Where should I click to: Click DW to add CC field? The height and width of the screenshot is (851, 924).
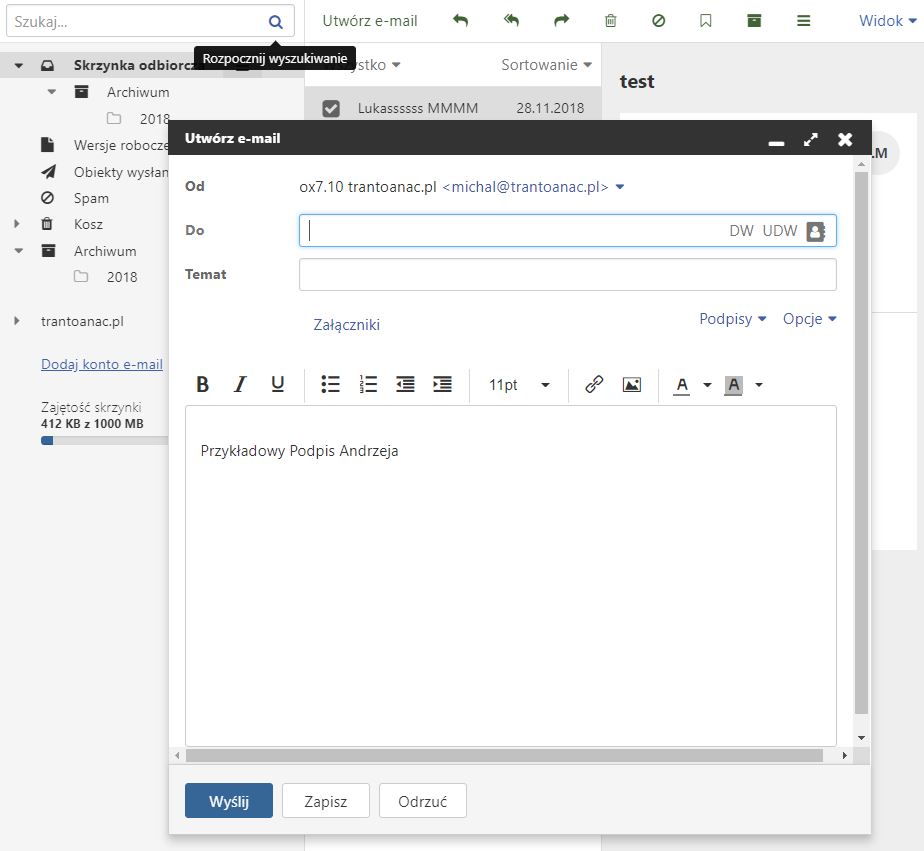741,231
